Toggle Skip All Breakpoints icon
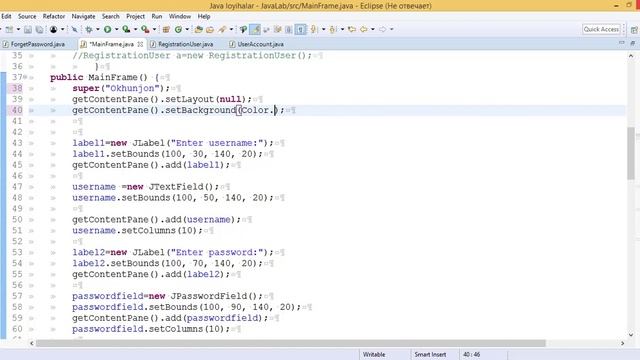This screenshot has width=640, height=360. 74,29
